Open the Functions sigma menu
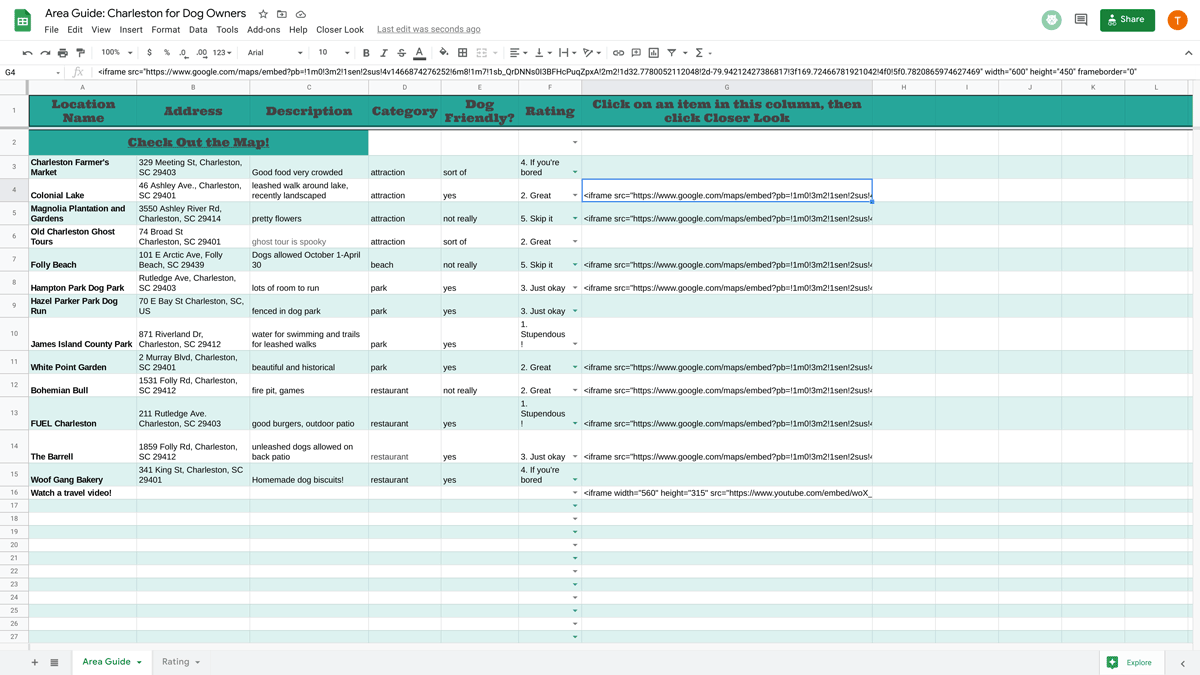The image size is (1200, 675). point(702,53)
